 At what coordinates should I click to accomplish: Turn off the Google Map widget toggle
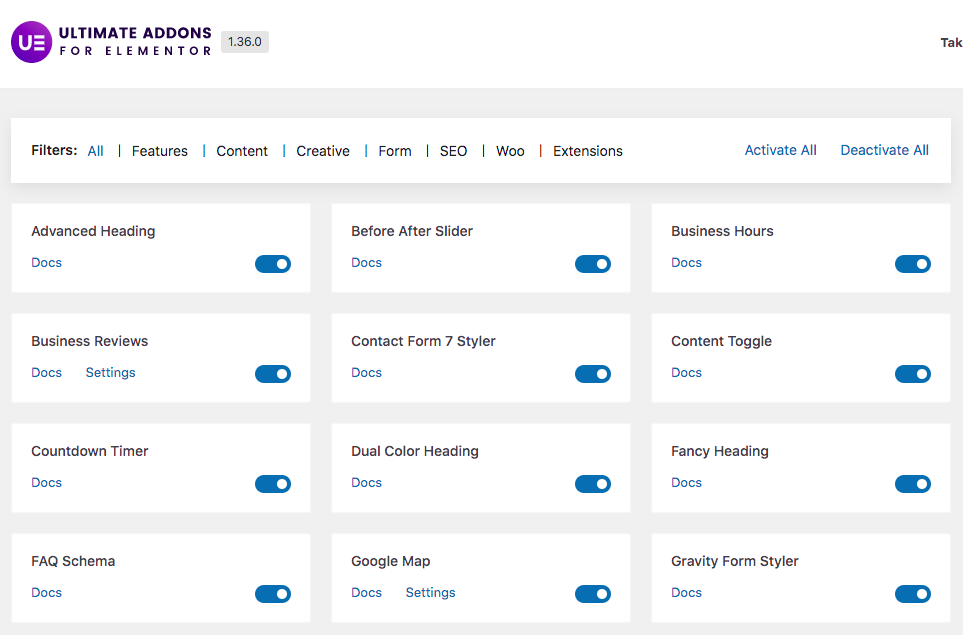[x=593, y=594]
